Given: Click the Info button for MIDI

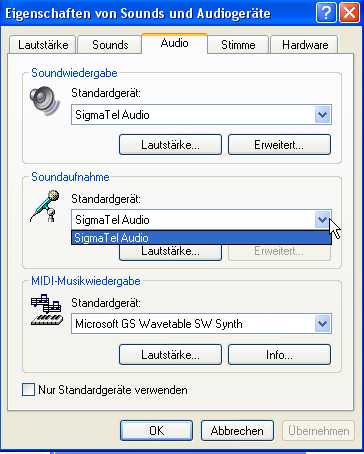Looking at the screenshot, I should [x=279, y=355].
